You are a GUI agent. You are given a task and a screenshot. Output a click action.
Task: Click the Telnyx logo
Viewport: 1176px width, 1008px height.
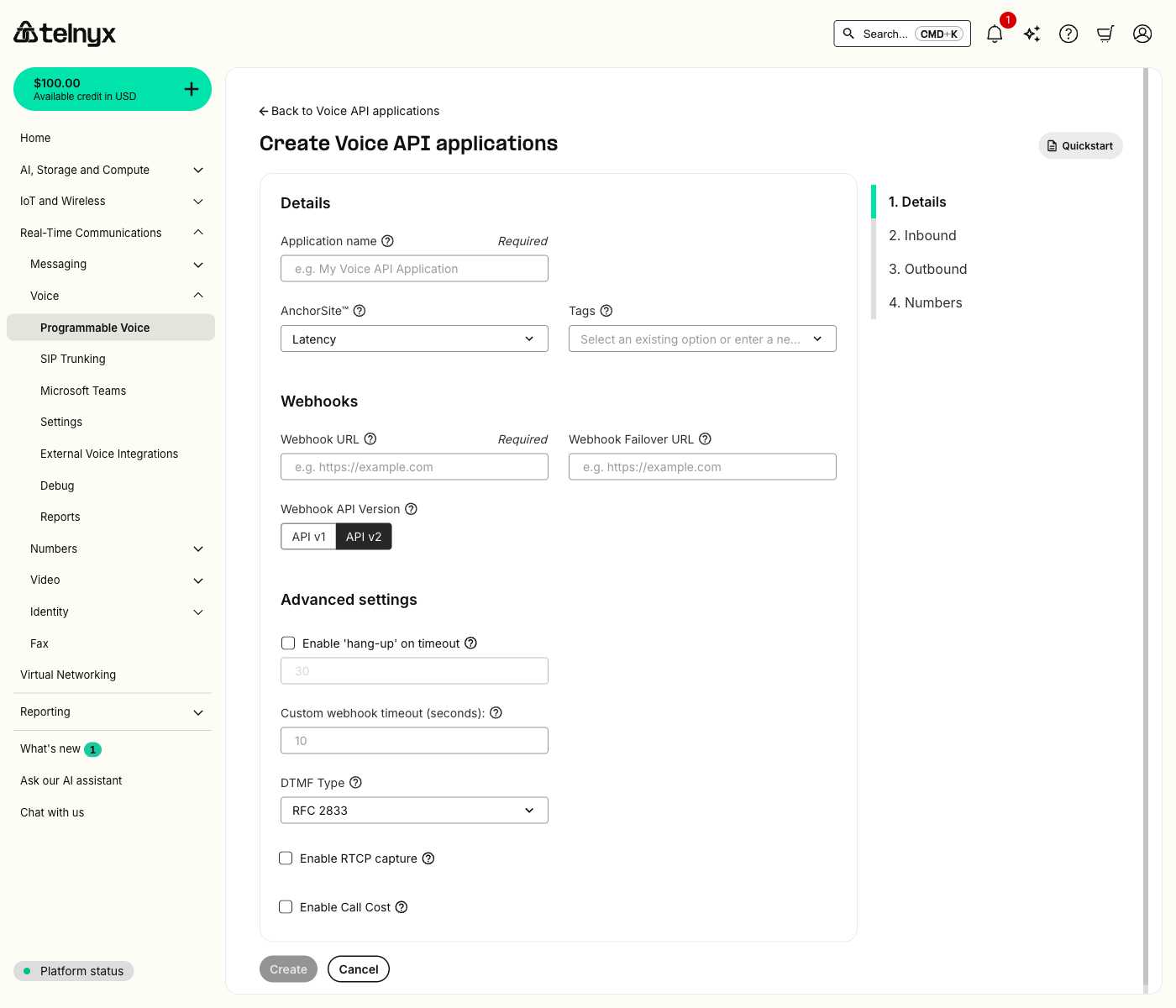[x=64, y=33]
